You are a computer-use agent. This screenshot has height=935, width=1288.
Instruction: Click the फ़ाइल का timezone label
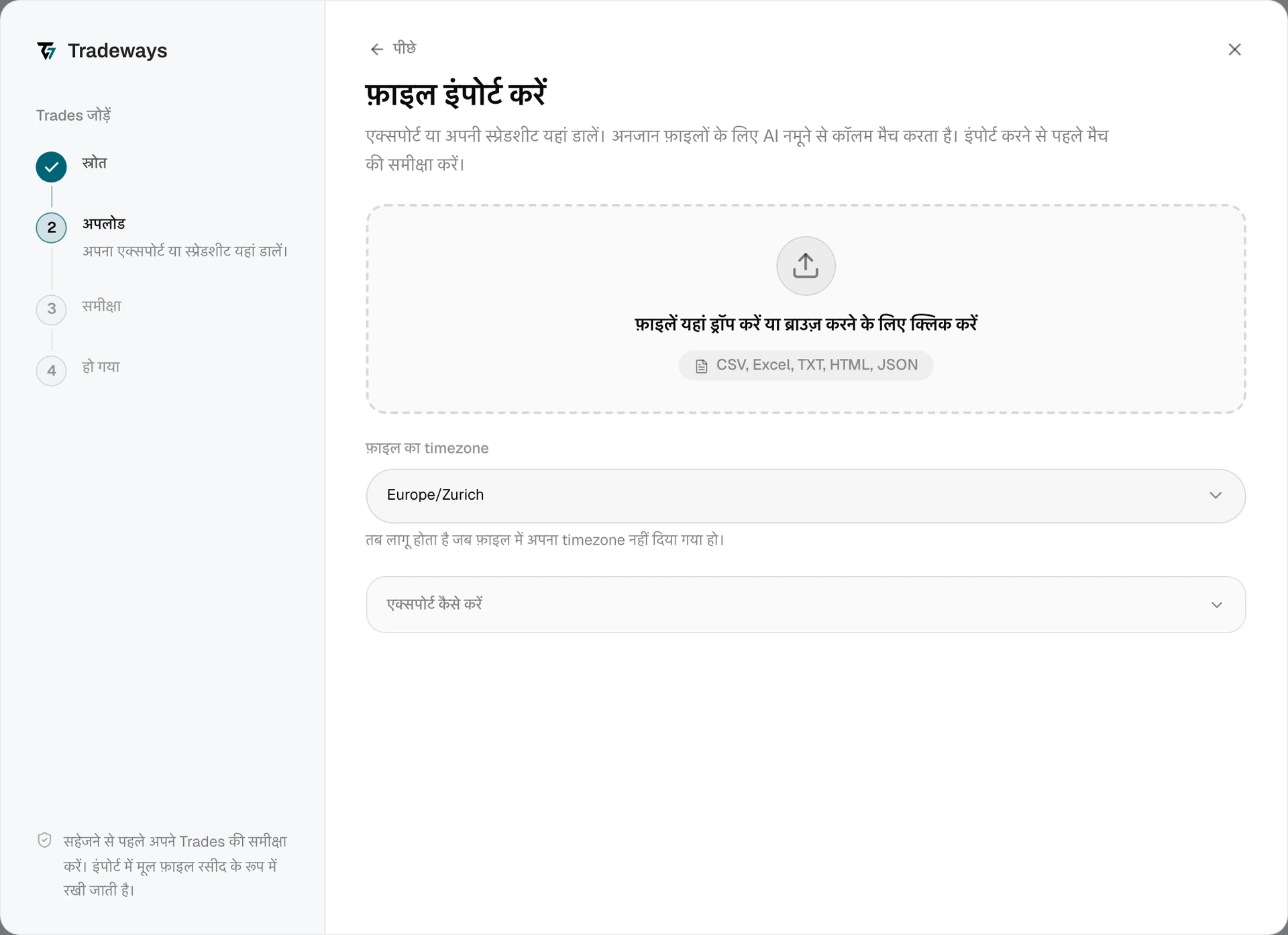[427, 448]
